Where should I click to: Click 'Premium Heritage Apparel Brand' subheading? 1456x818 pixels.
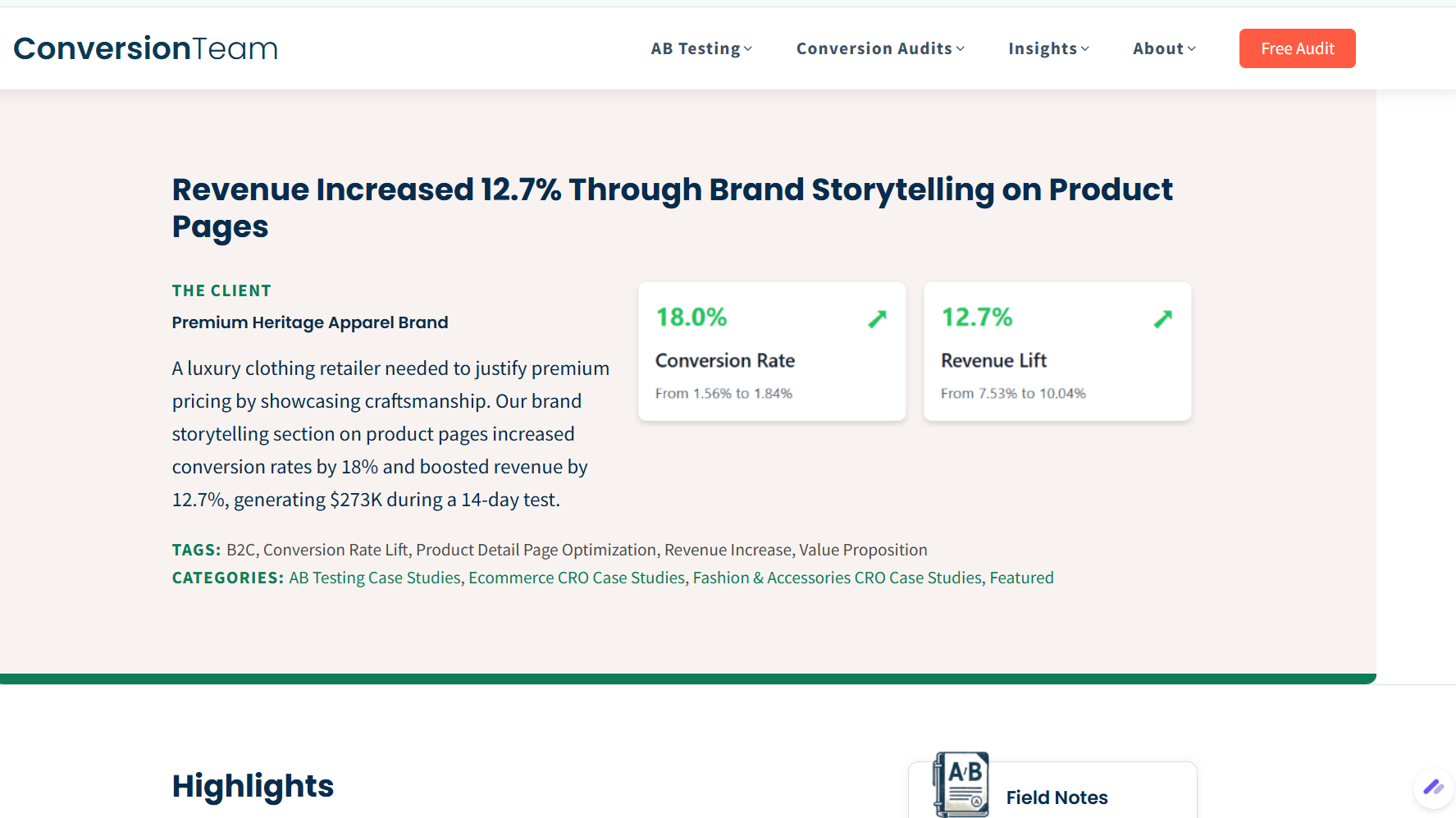pos(310,322)
